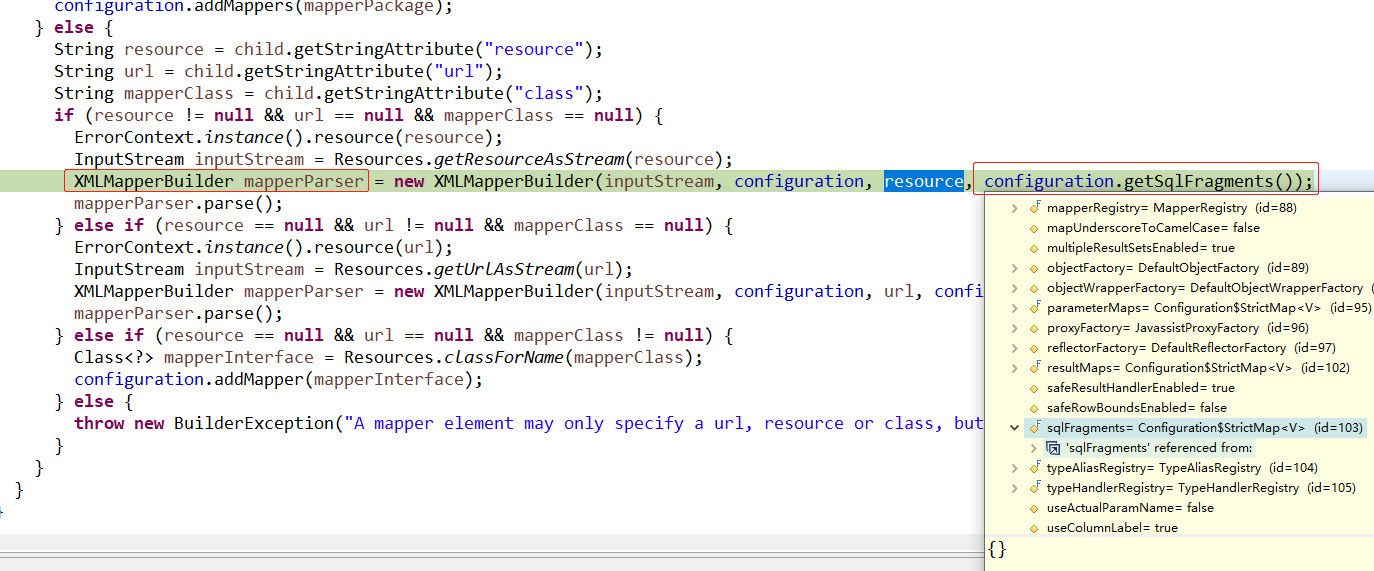Select the typeHandlerRegistry= TypeHandlerRegistry row
The image size is (1374, 571).
coord(1201,488)
